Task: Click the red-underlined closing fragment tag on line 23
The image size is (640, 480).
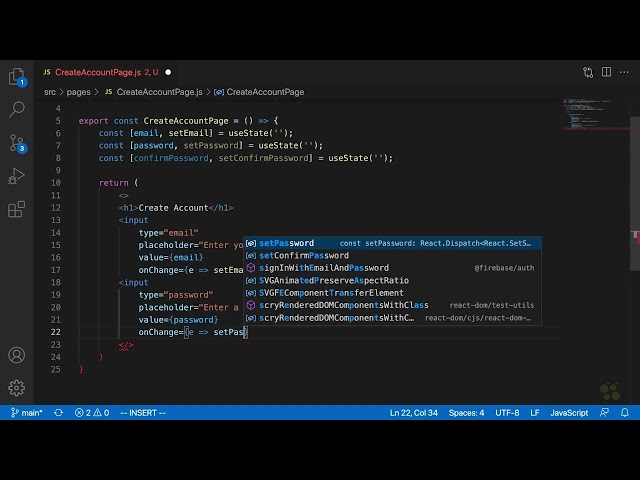Action: point(126,345)
